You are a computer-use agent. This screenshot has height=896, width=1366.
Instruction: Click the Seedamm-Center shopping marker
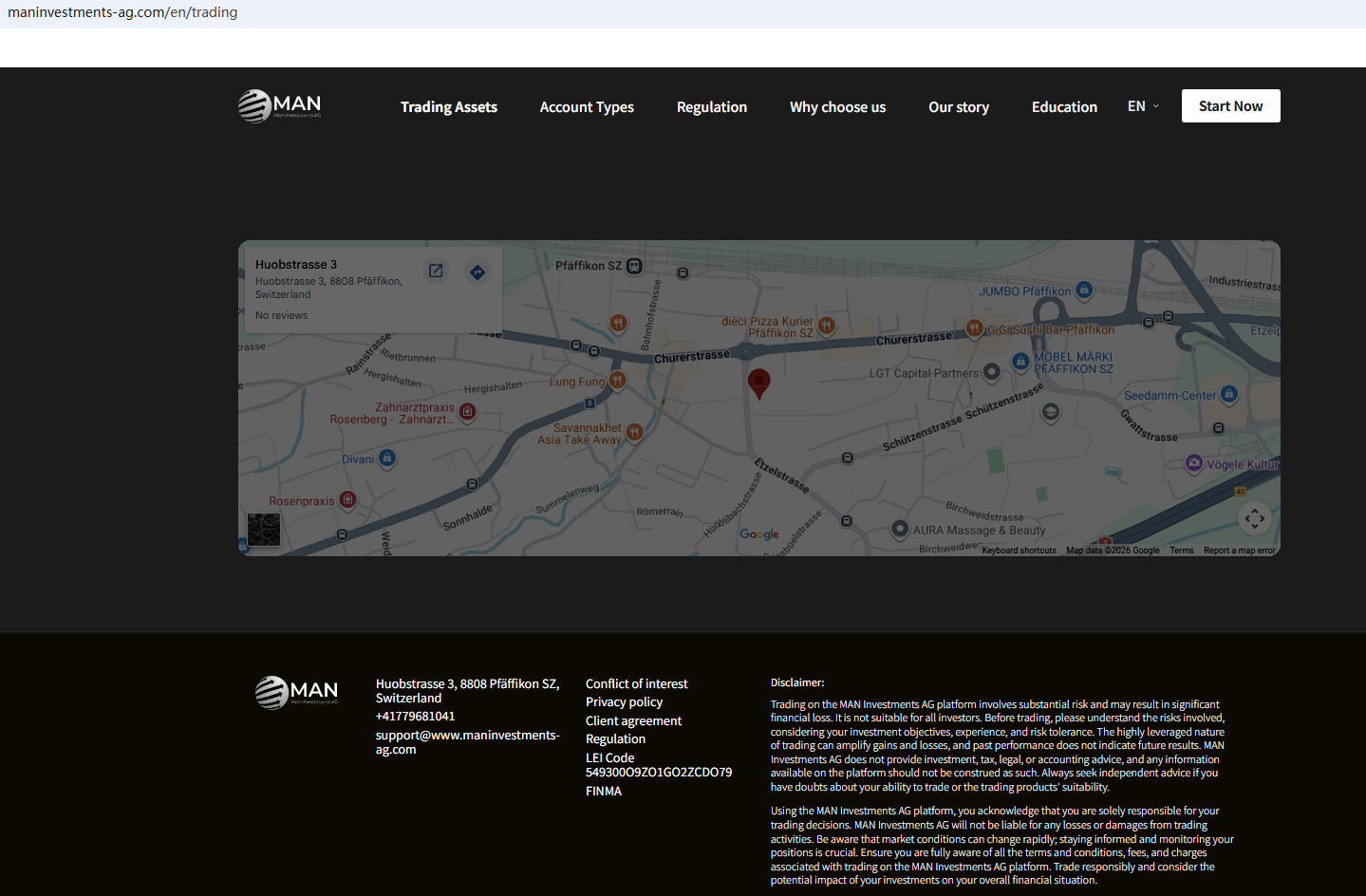click(1229, 394)
